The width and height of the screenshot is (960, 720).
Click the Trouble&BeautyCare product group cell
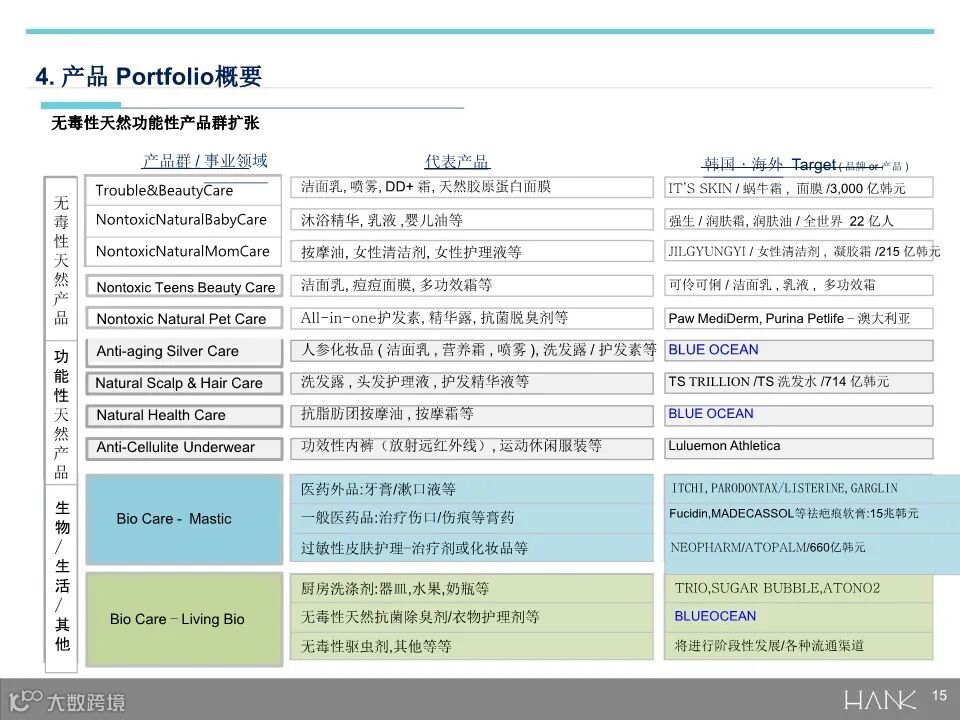pos(183,190)
